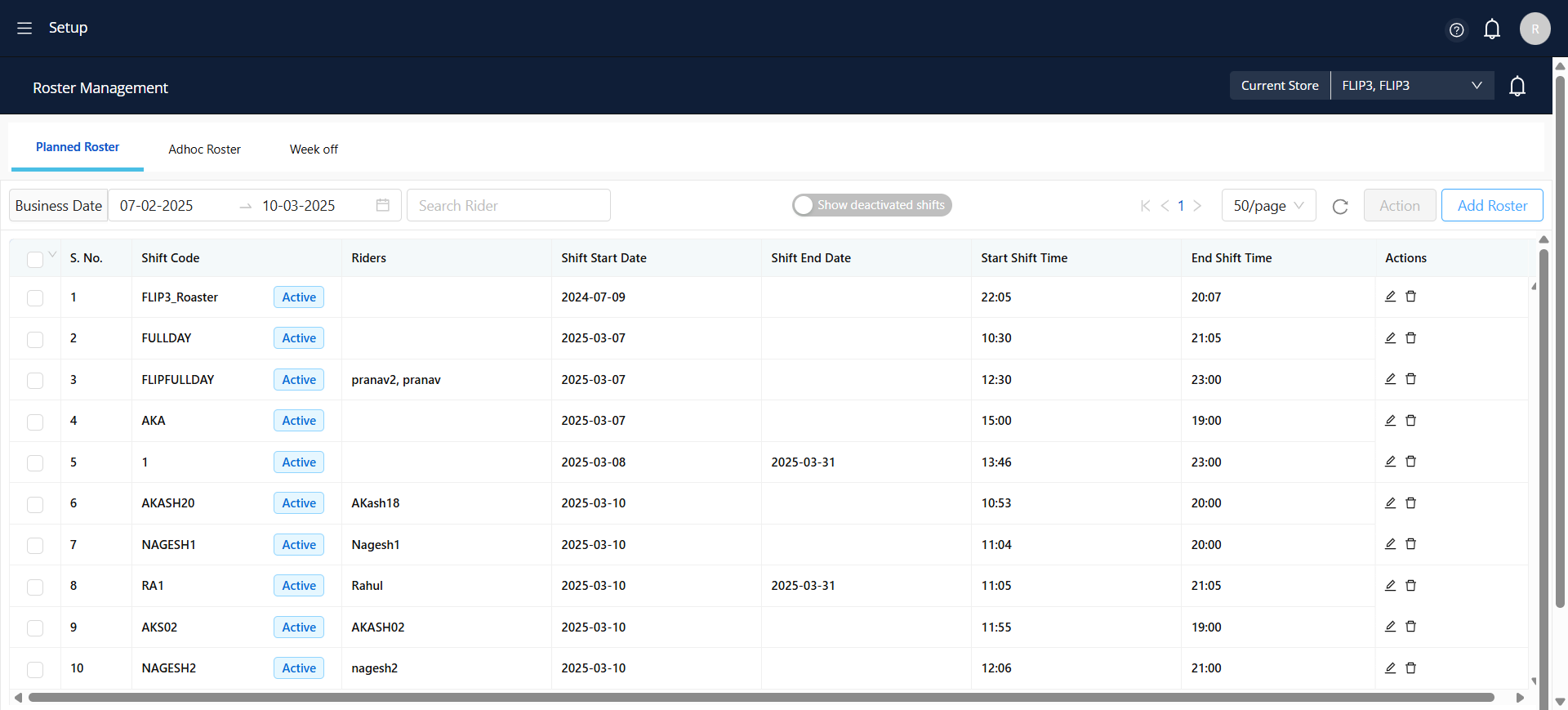Switch to Planned Roster tab
Viewport: 1568px width, 710px height.
78,147
